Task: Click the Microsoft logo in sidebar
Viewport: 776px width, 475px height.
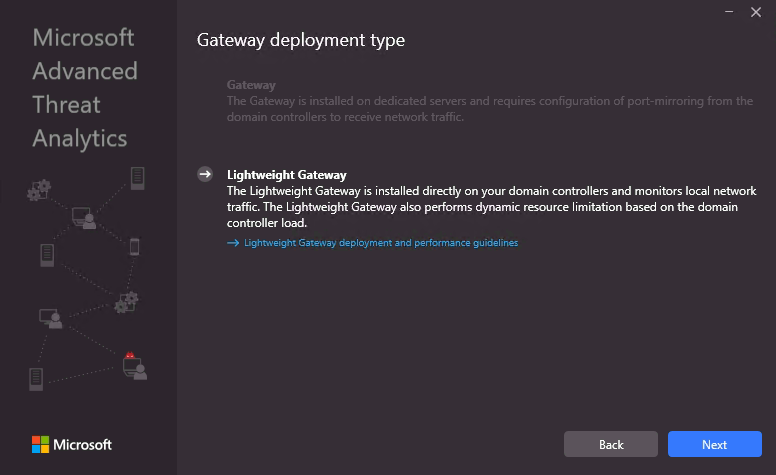Action: pyautogui.click(x=72, y=444)
